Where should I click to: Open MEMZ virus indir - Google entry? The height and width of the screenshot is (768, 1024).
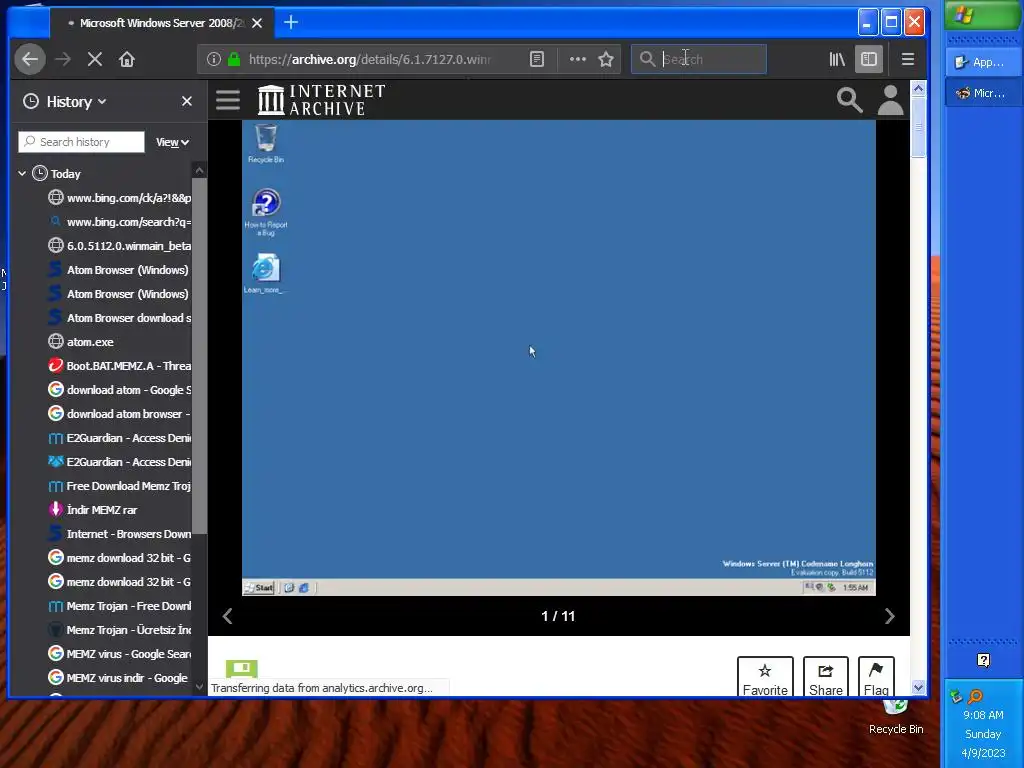pos(120,678)
